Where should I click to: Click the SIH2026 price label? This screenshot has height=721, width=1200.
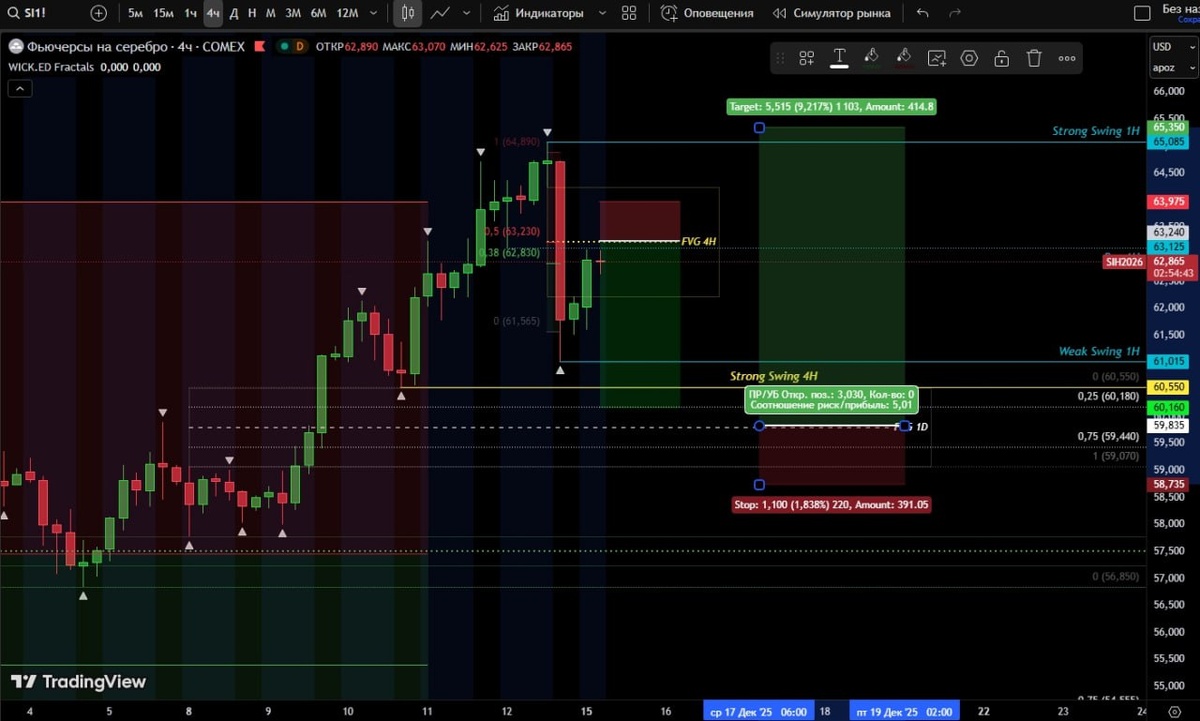pyautogui.click(x=1124, y=262)
